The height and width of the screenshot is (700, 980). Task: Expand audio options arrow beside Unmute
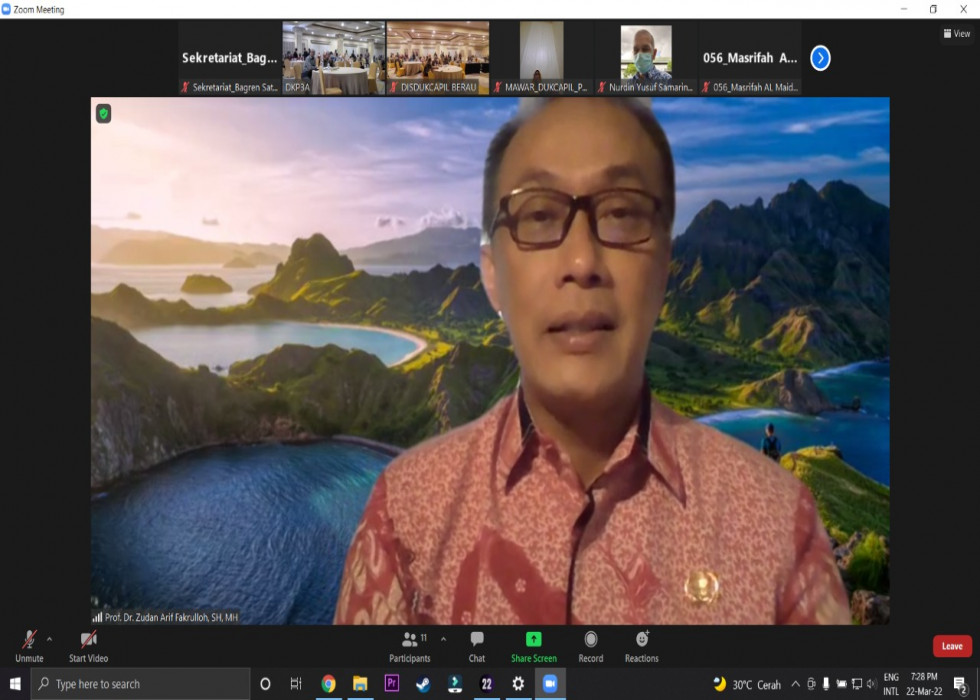tap(49, 638)
